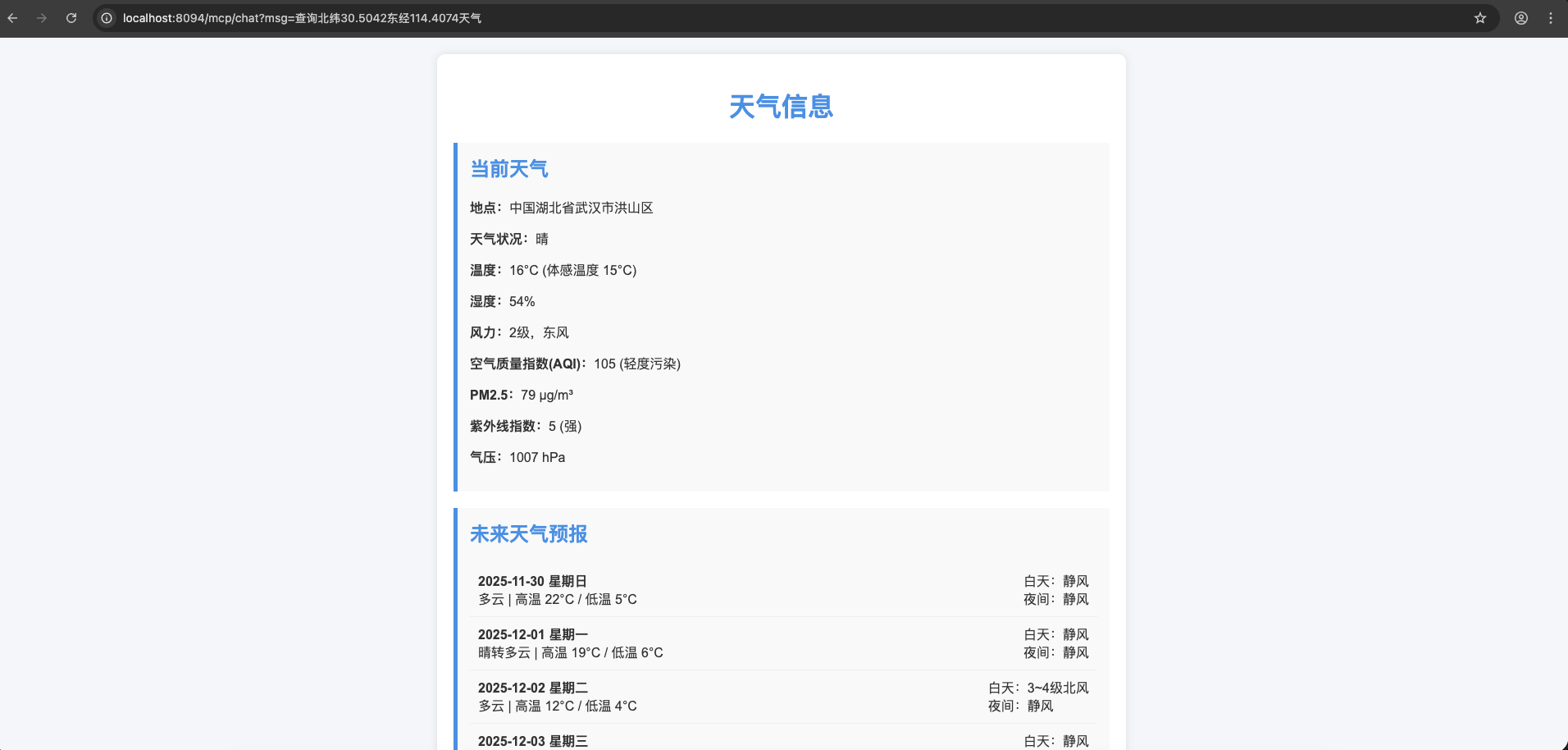Click the 未来天气预报 section heading
This screenshot has width=1568, height=750.
[x=528, y=534]
